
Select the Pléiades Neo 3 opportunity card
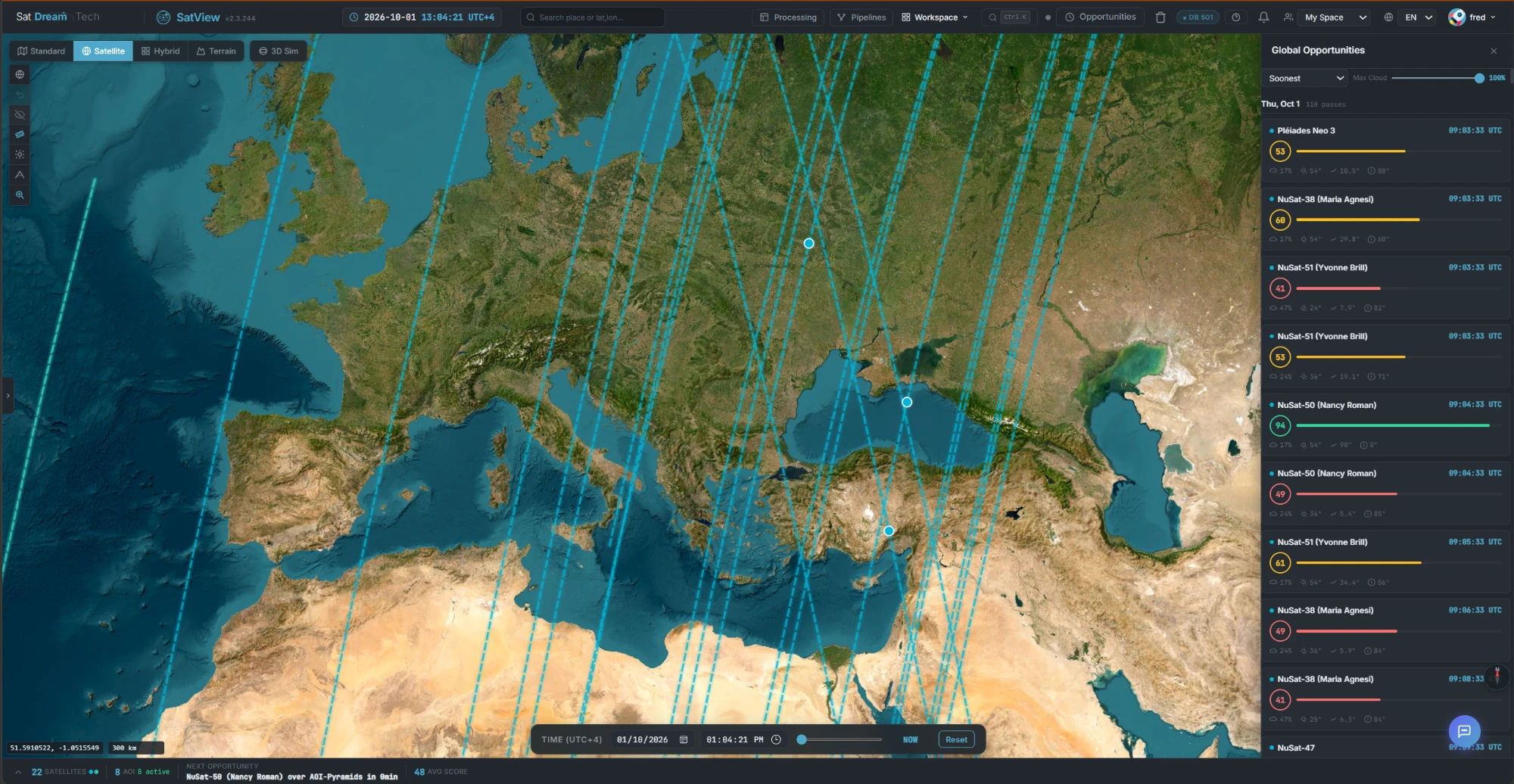point(1385,150)
